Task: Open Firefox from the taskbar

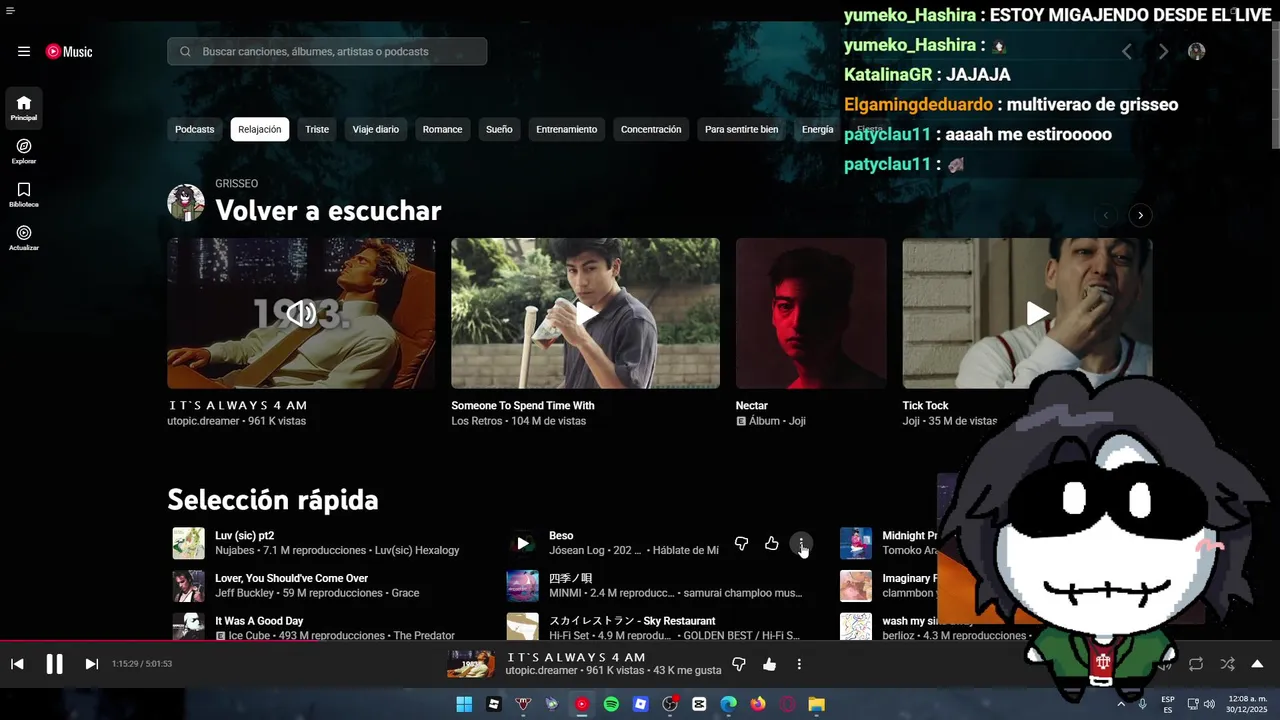Action: (x=758, y=705)
